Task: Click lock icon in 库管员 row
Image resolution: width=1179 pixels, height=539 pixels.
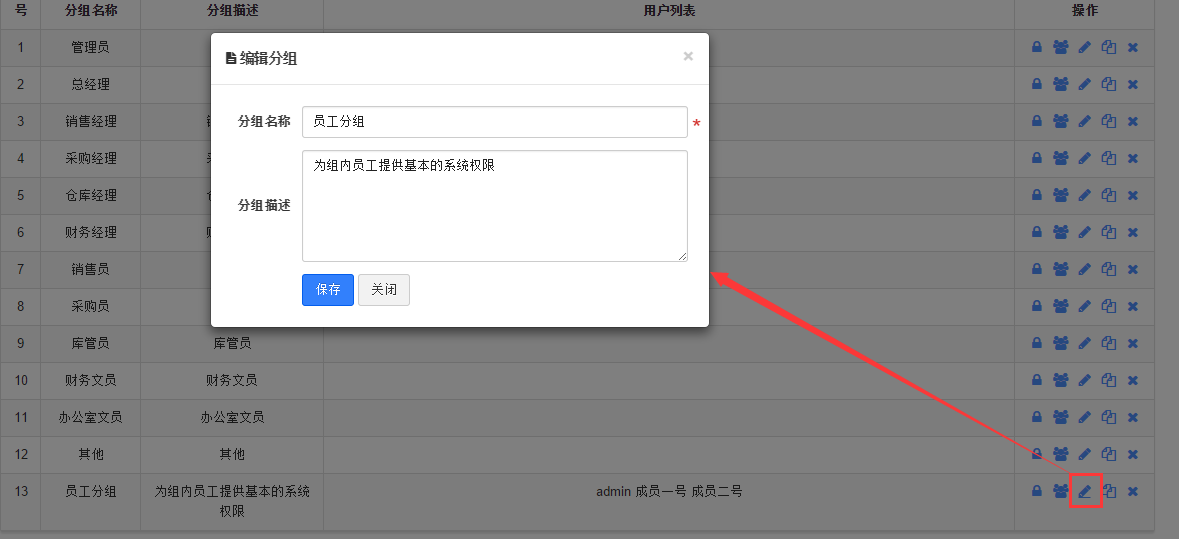Action: click(1037, 343)
